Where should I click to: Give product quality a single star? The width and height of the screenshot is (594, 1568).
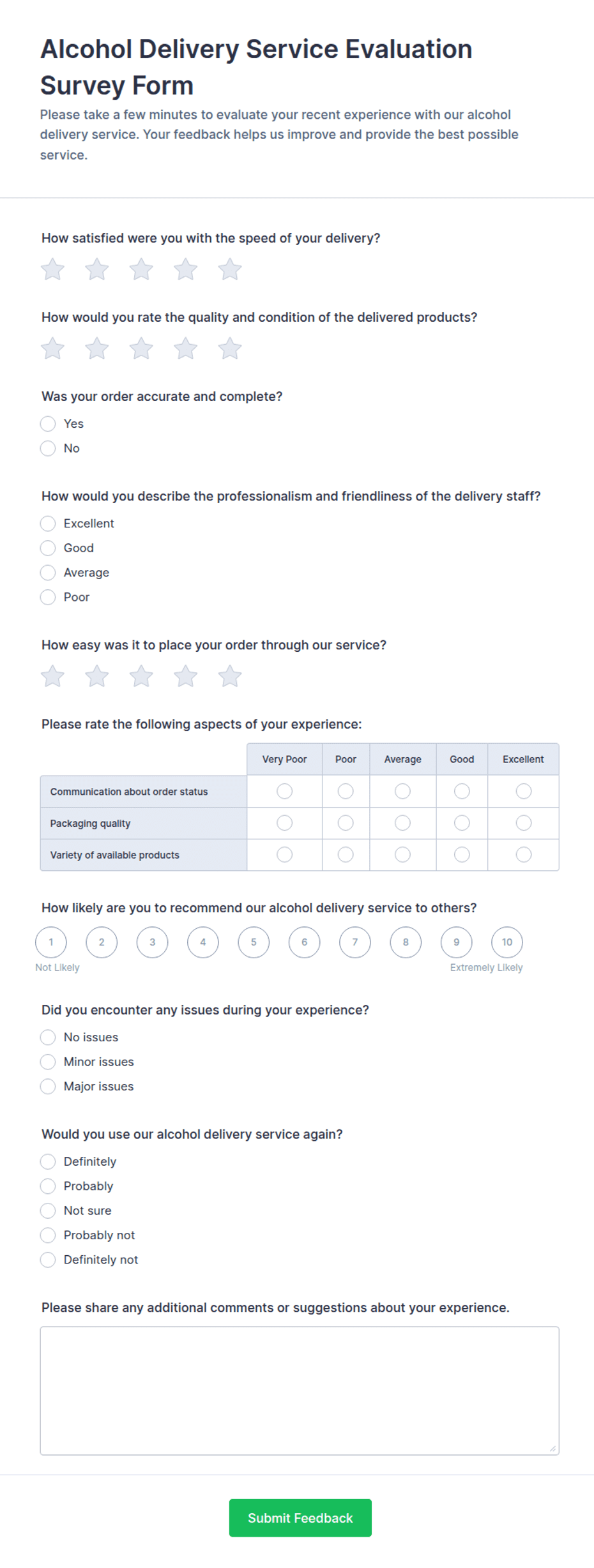52,349
